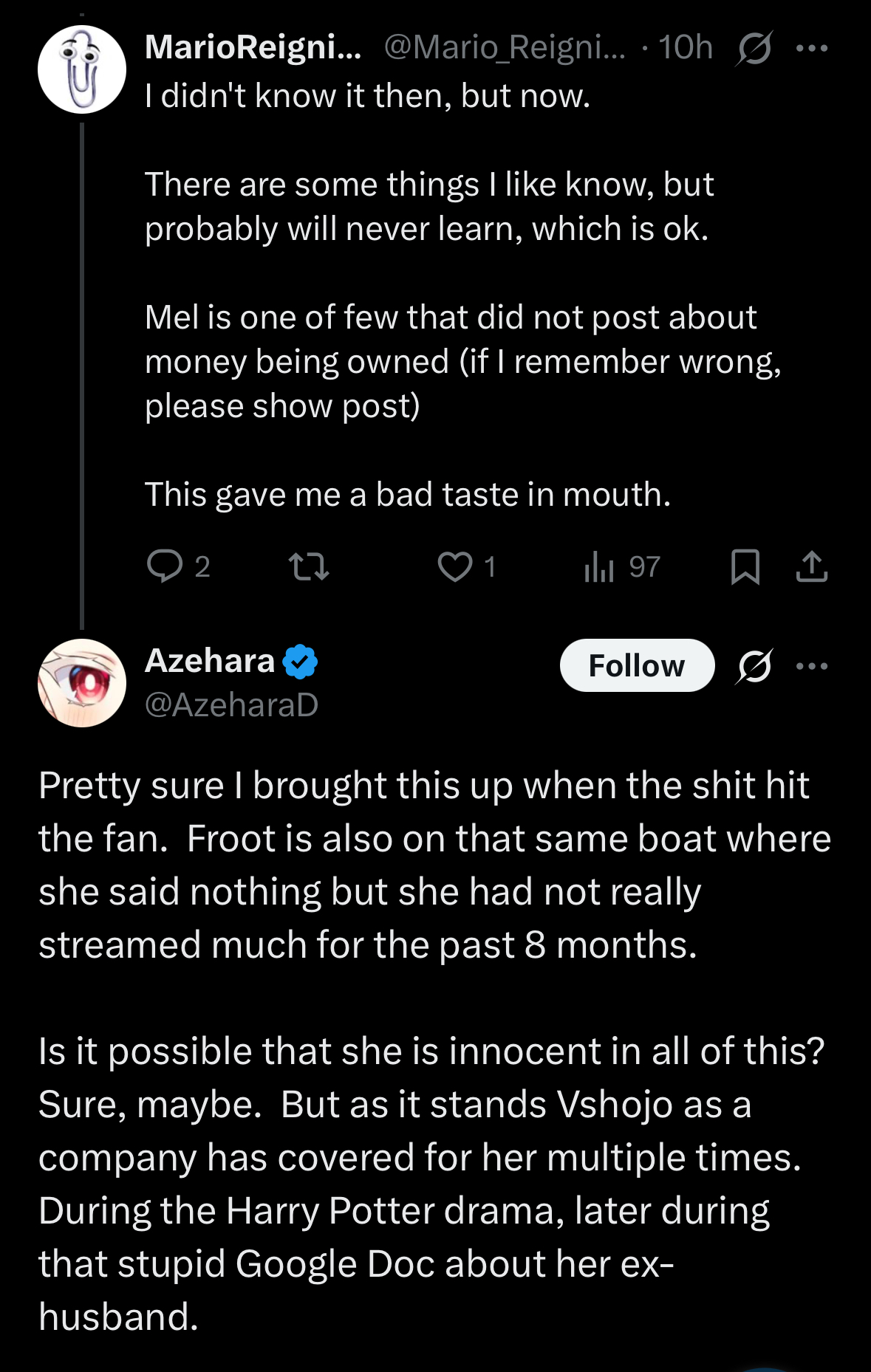Screen dimensions: 871x1372
Task: Tap Grok icon on MarioReigni's post
Action: point(754,48)
